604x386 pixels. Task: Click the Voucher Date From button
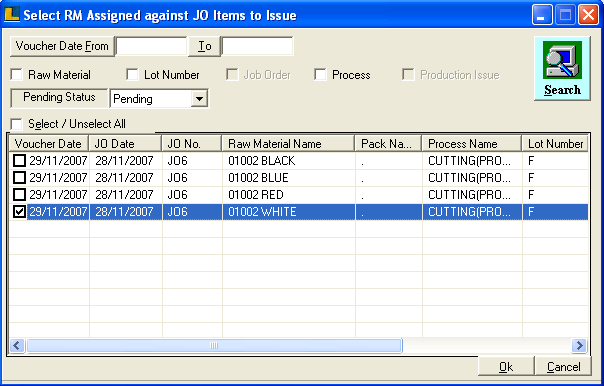click(x=62, y=46)
